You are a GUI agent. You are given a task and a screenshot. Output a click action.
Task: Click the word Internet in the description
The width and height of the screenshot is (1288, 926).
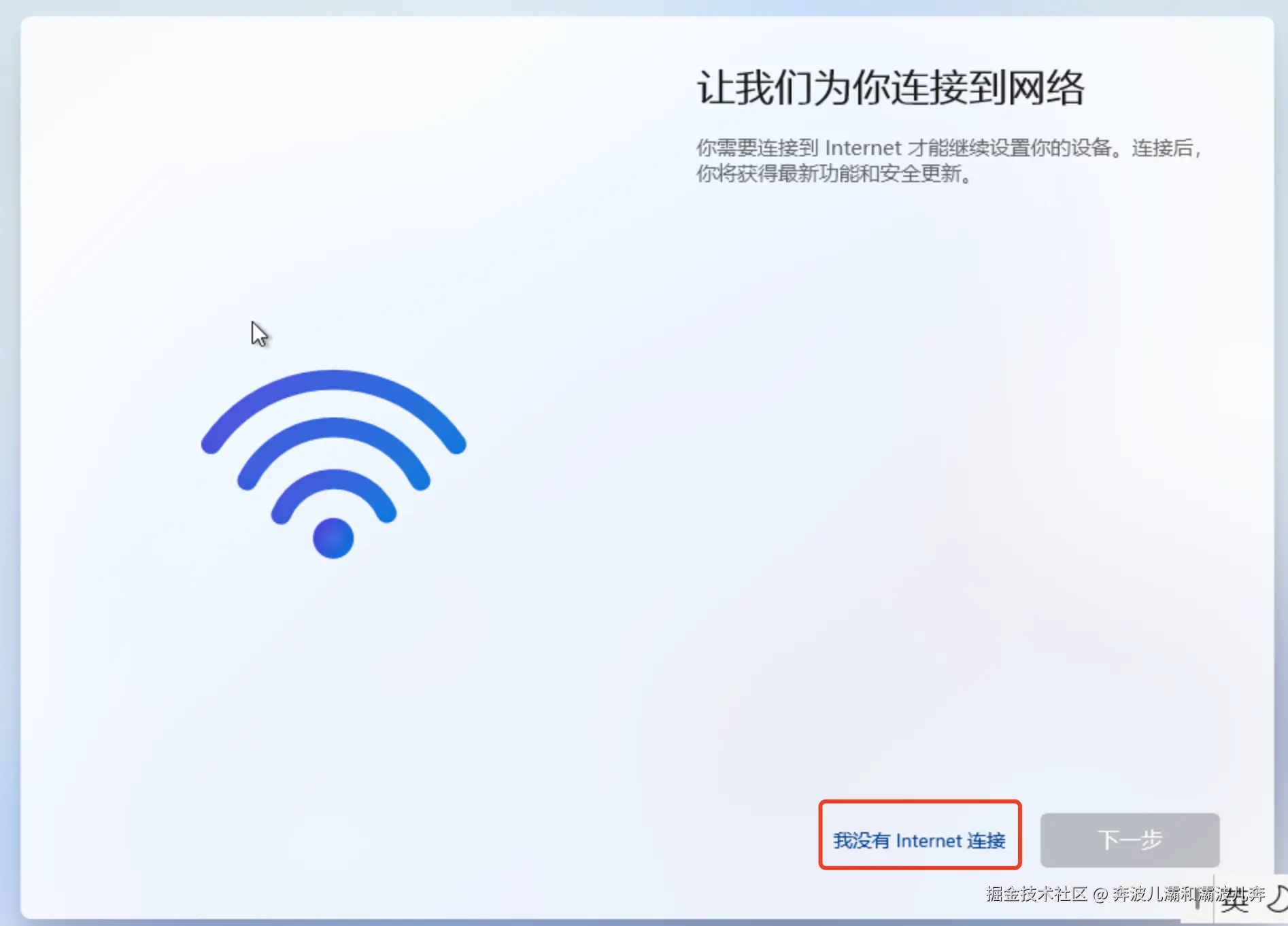pos(863,148)
